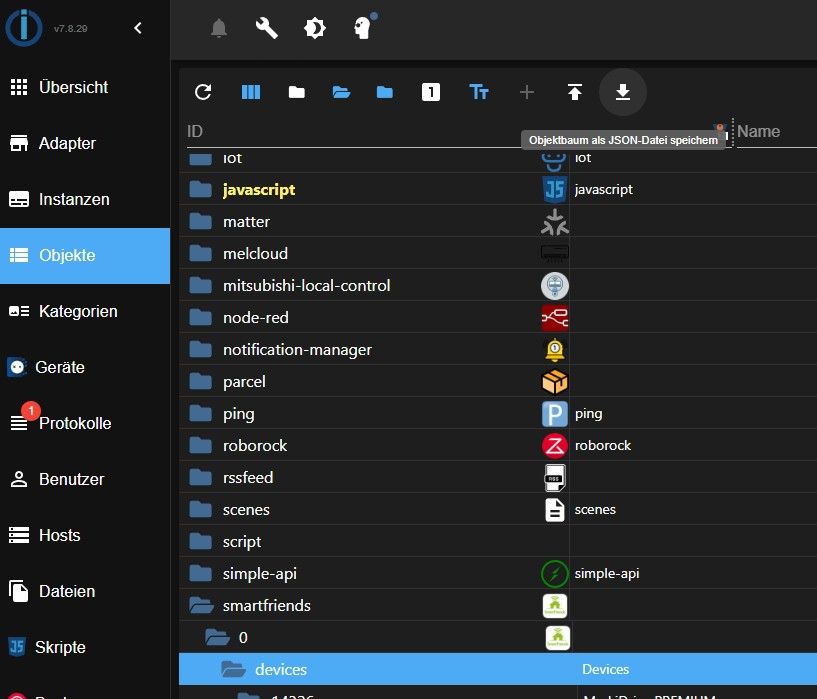
Task: Expand the javascript folder
Action: (201, 190)
